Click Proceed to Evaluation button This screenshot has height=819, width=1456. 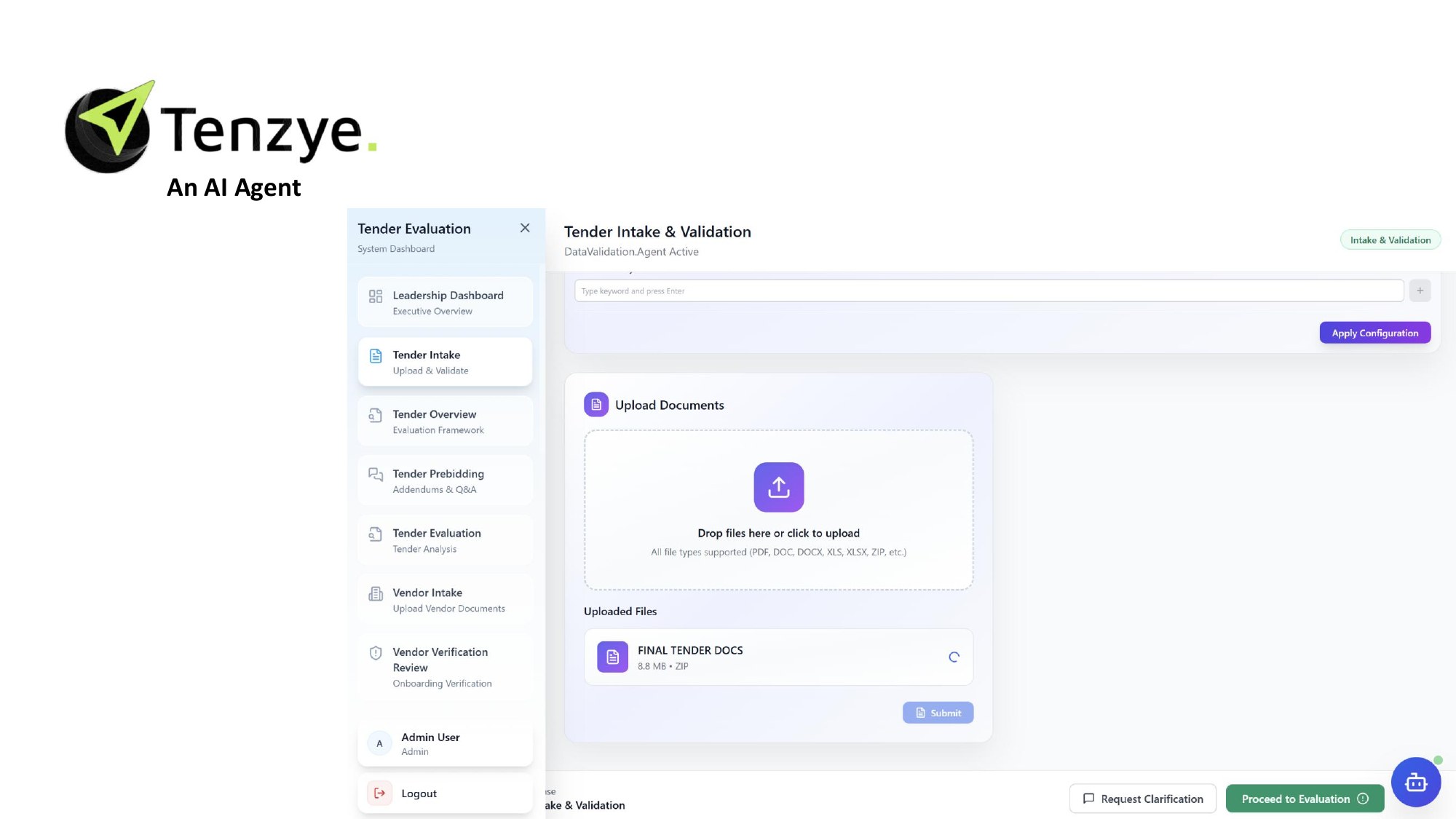(x=1305, y=799)
